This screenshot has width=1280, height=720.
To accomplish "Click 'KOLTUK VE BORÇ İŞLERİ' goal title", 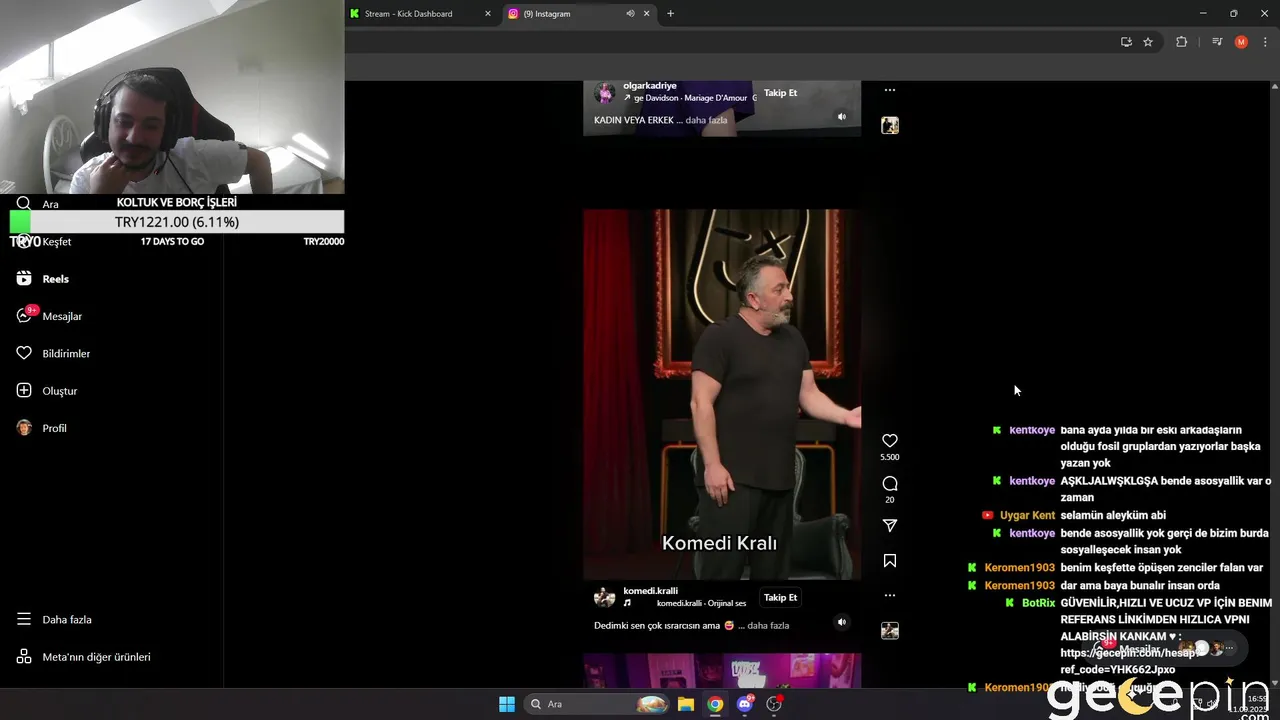I will tap(176, 202).
